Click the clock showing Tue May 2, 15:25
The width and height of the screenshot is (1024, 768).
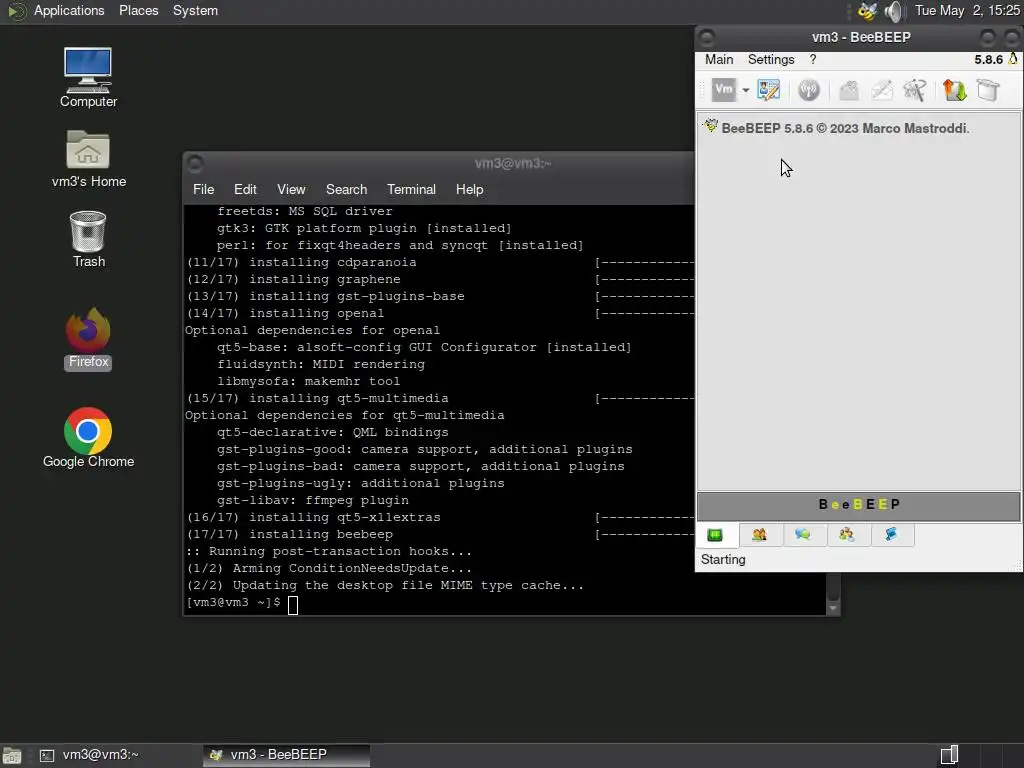click(x=967, y=10)
